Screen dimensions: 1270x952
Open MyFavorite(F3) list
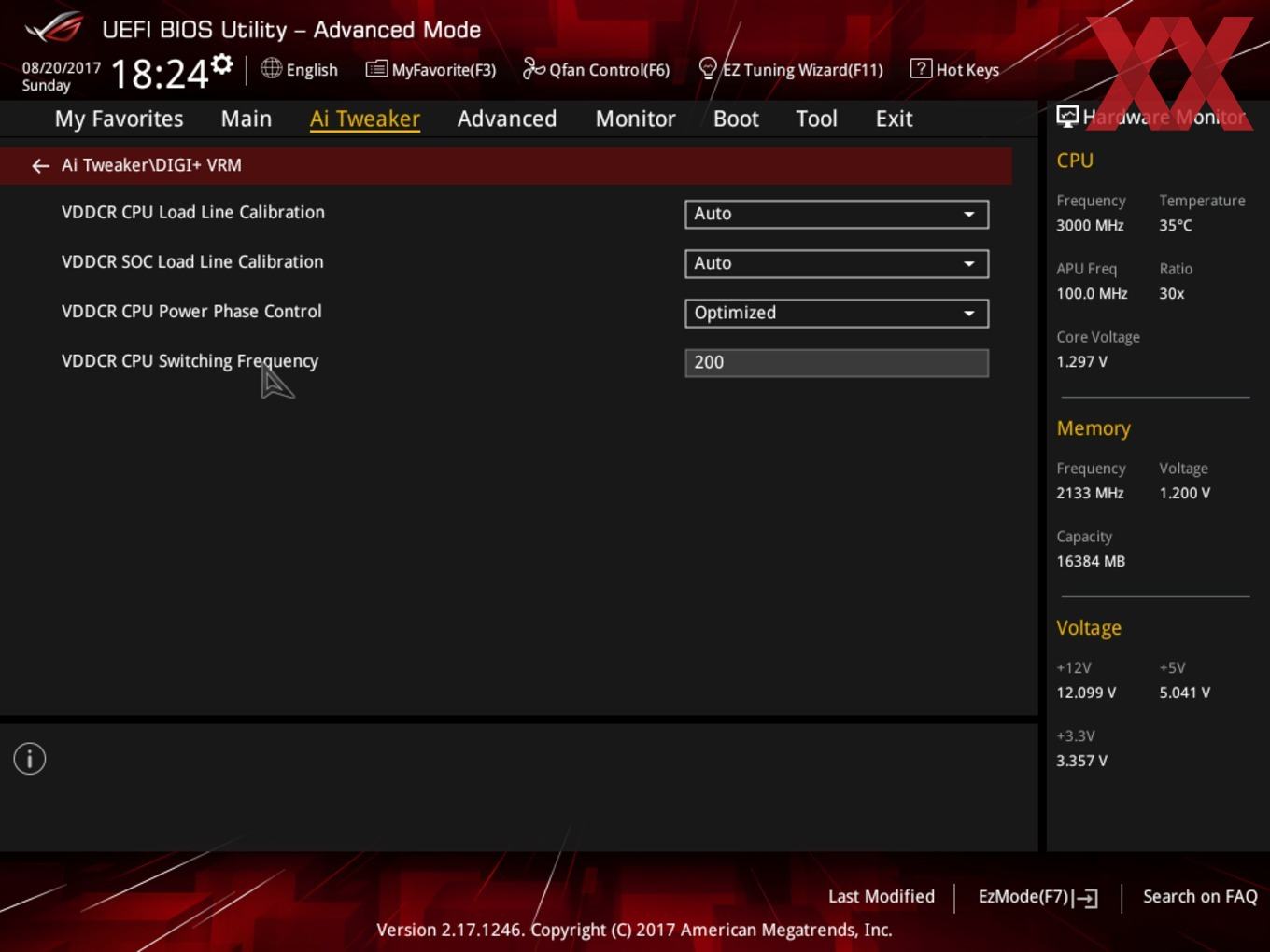tap(430, 69)
